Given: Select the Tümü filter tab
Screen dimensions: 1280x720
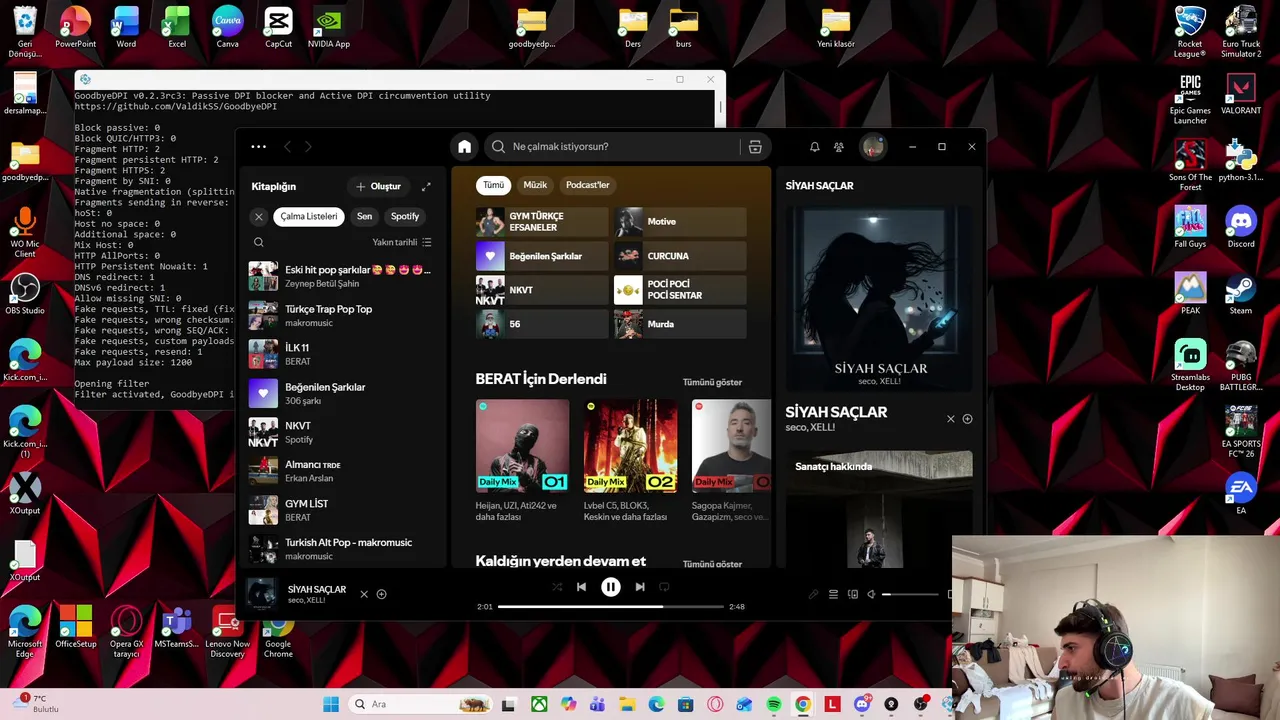Looking at the screenshot, I should tap(494, 185).
